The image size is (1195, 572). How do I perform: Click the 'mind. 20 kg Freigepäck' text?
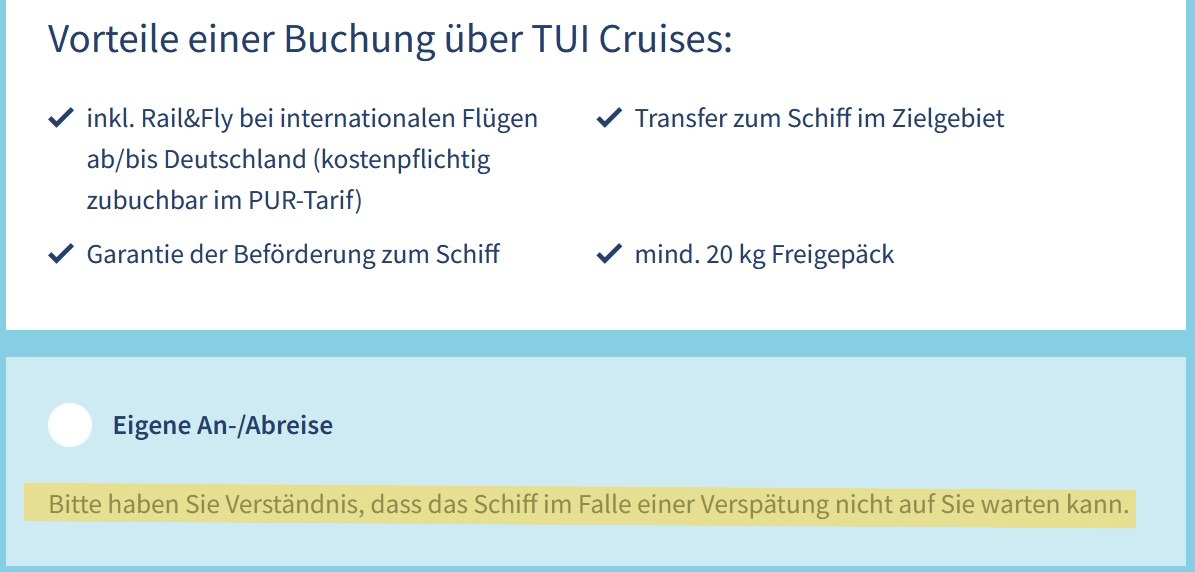click(764, 255)
